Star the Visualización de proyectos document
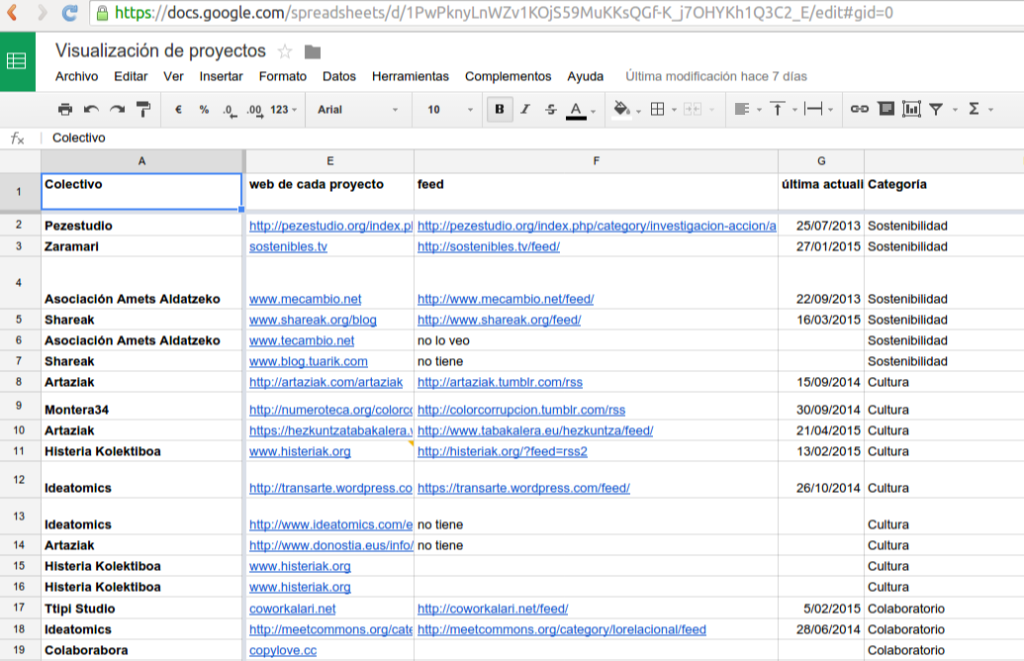The width and height of the screenshot is (1024, 661). [x=285, y=51]
